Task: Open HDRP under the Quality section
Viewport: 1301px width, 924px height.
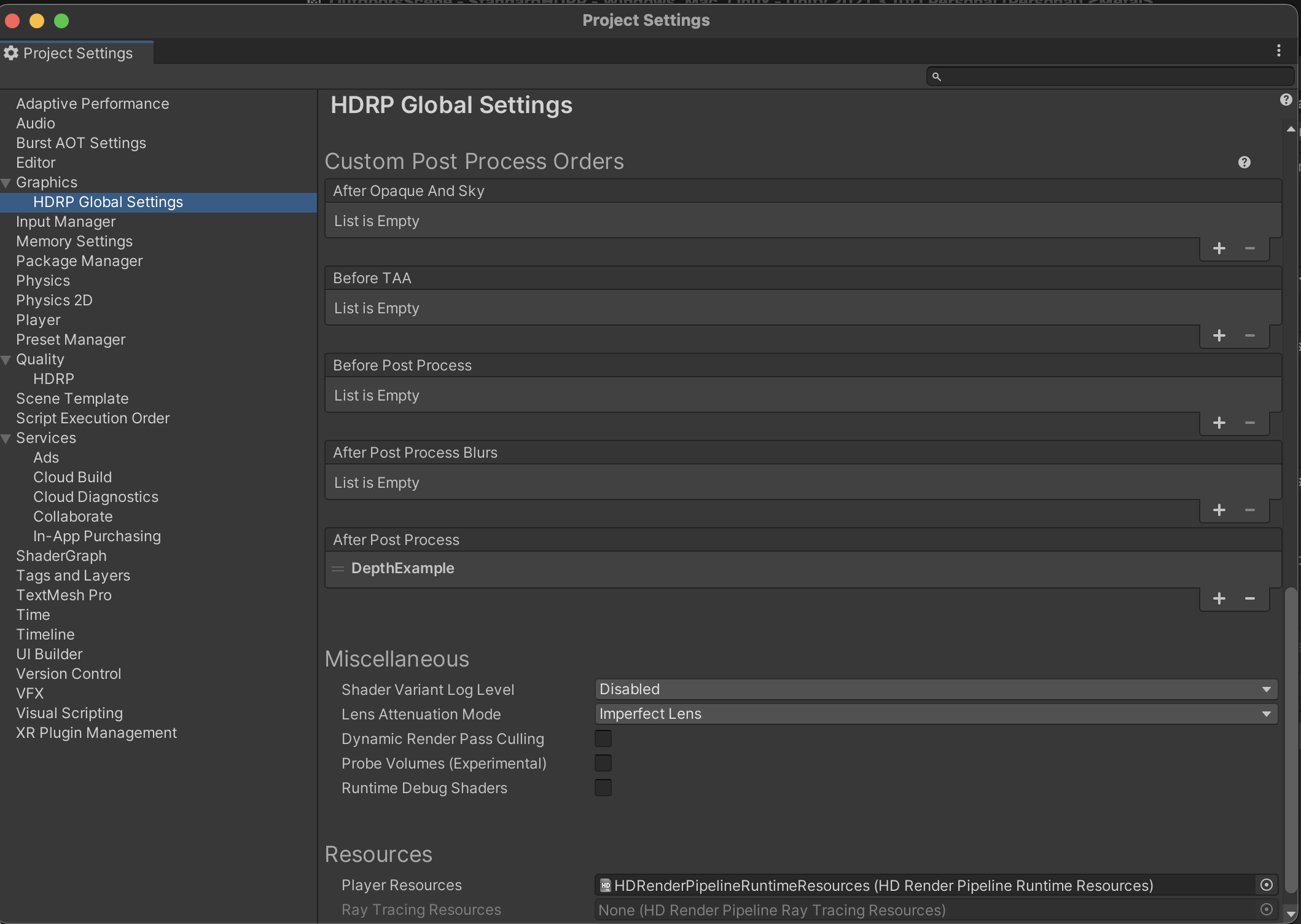Action: click(53, 379)
